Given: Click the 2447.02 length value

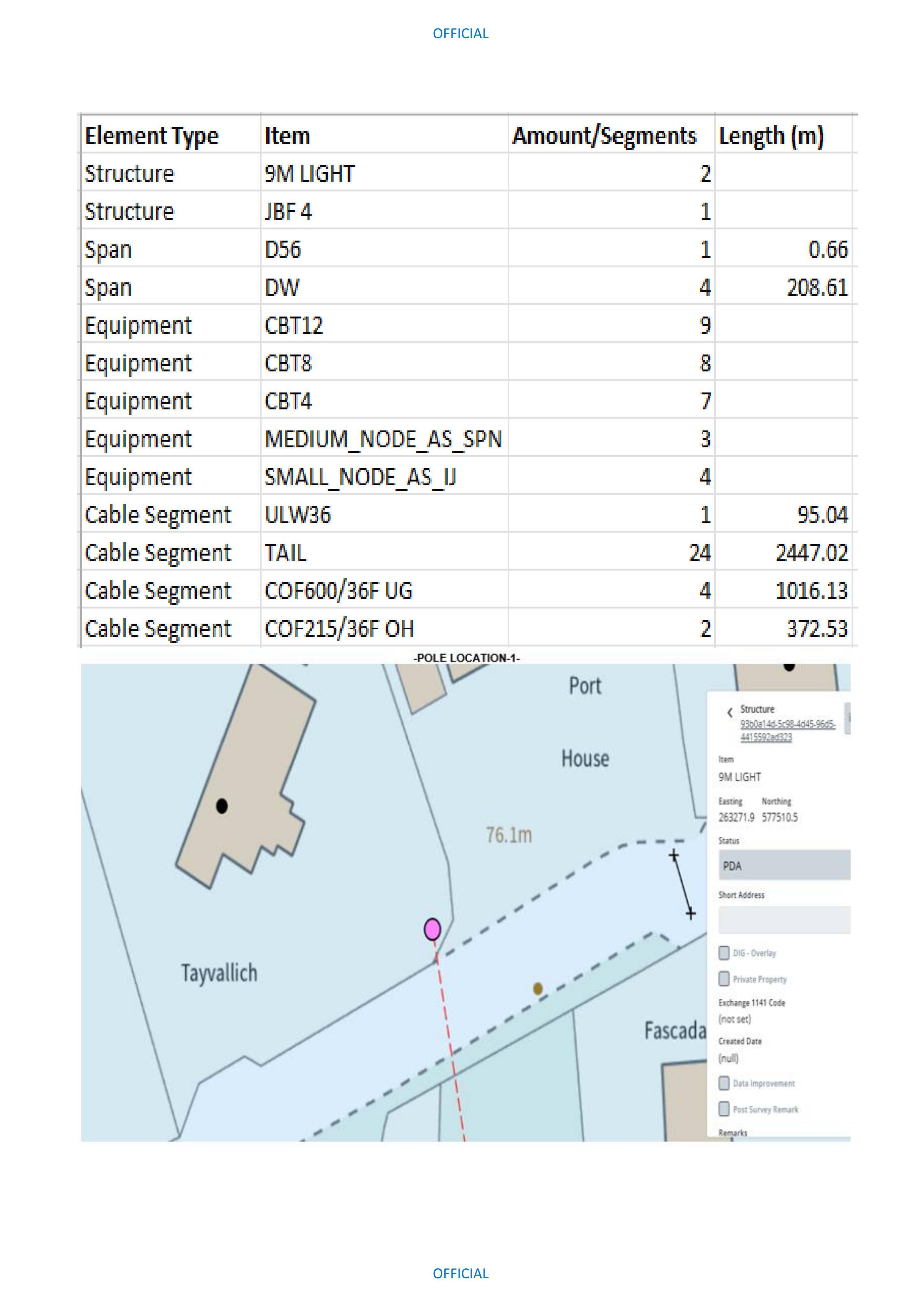Looking at the screenshot, I should coord(812,553).
